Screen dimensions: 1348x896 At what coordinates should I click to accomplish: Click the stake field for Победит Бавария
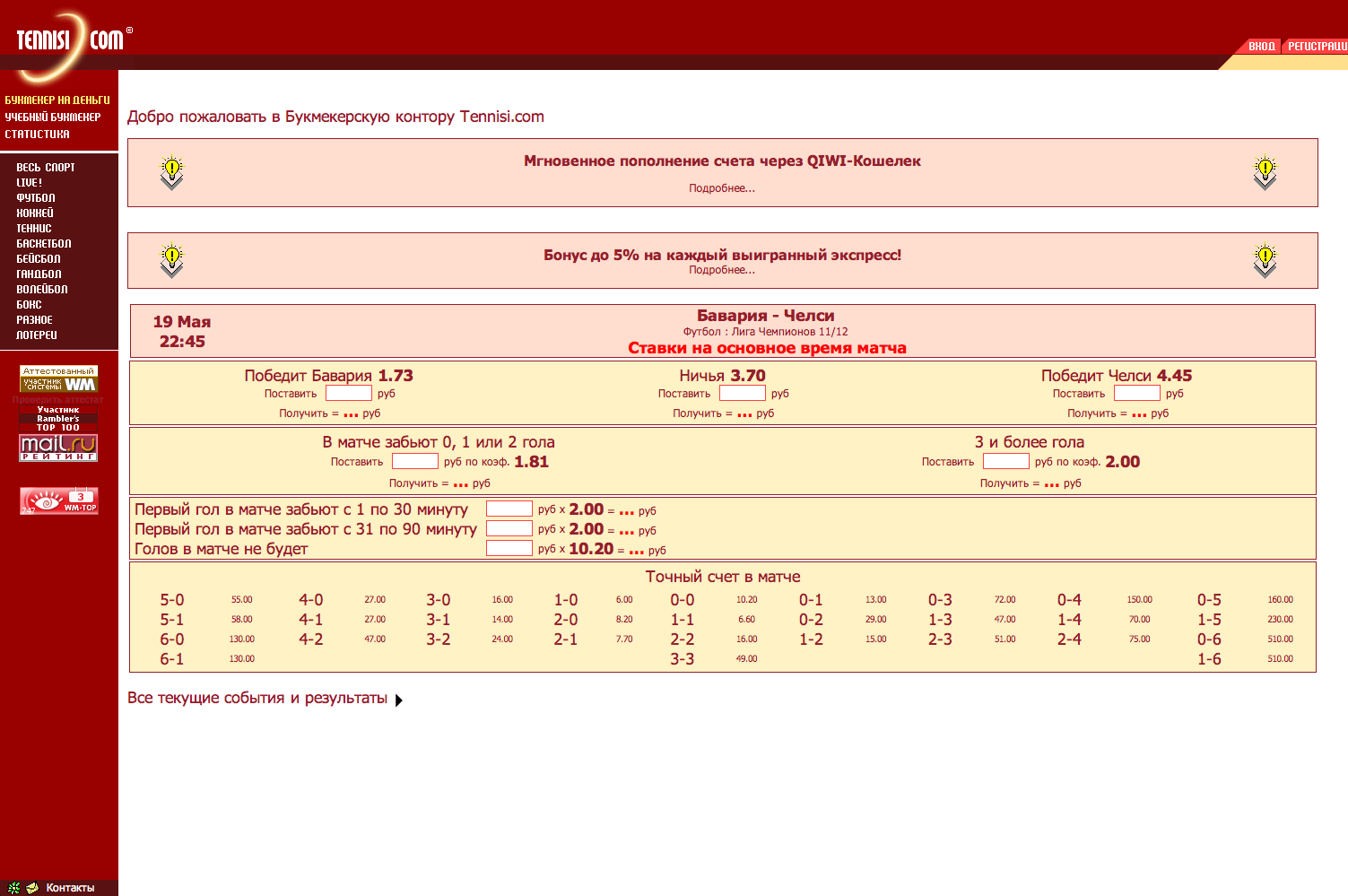tap(348, 393)
